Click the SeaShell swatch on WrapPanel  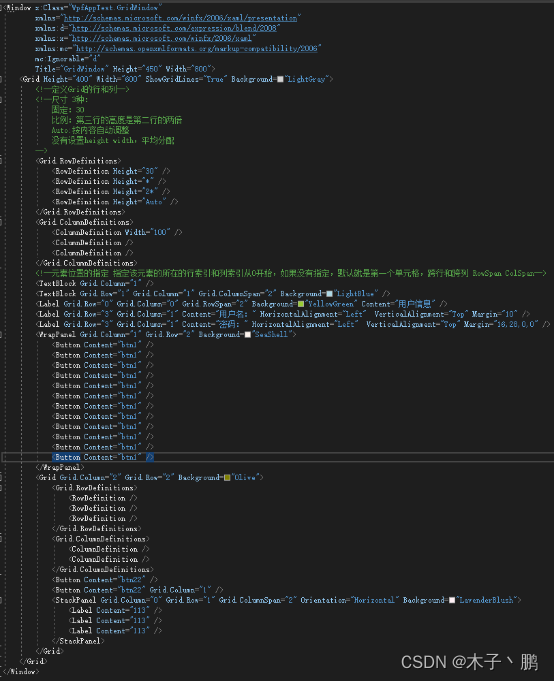click(x=247, y=335)
